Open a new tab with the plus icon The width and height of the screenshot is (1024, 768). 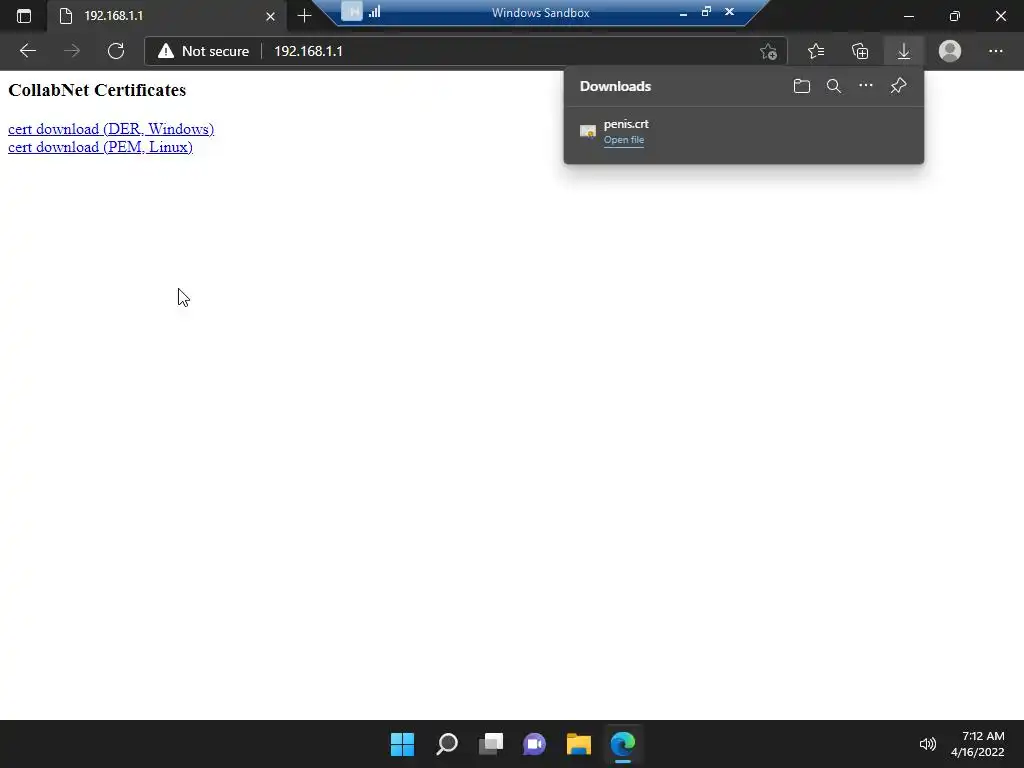pyautogui.click(x=304, y=16)
